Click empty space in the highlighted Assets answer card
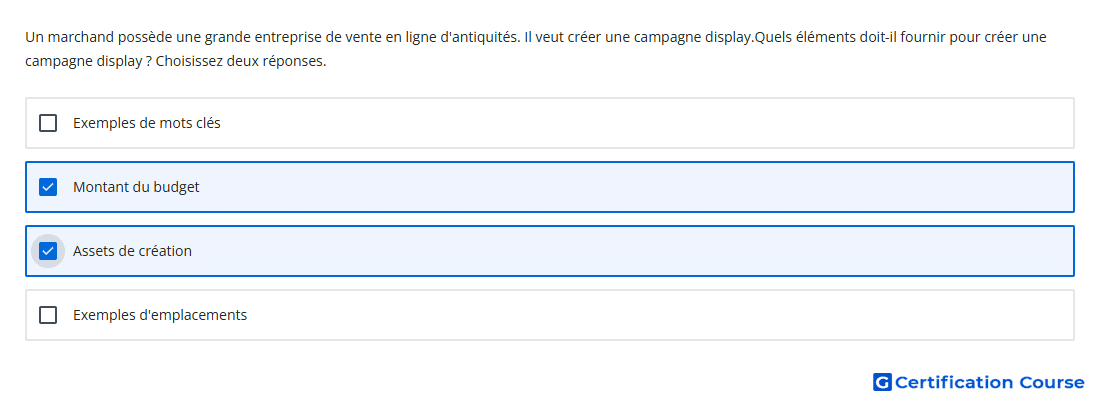 click(631, 251)
